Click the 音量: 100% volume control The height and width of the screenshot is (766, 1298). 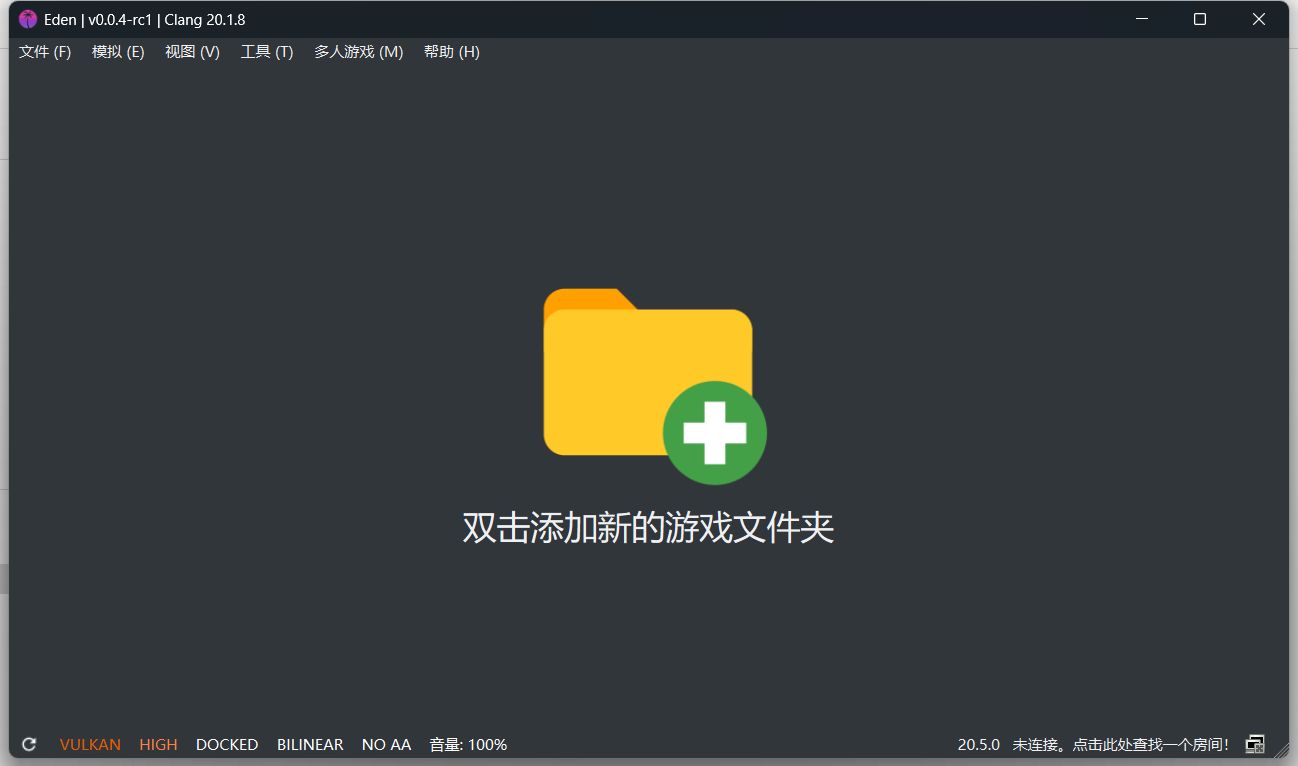pyautogui.click(x=468, y=745)
